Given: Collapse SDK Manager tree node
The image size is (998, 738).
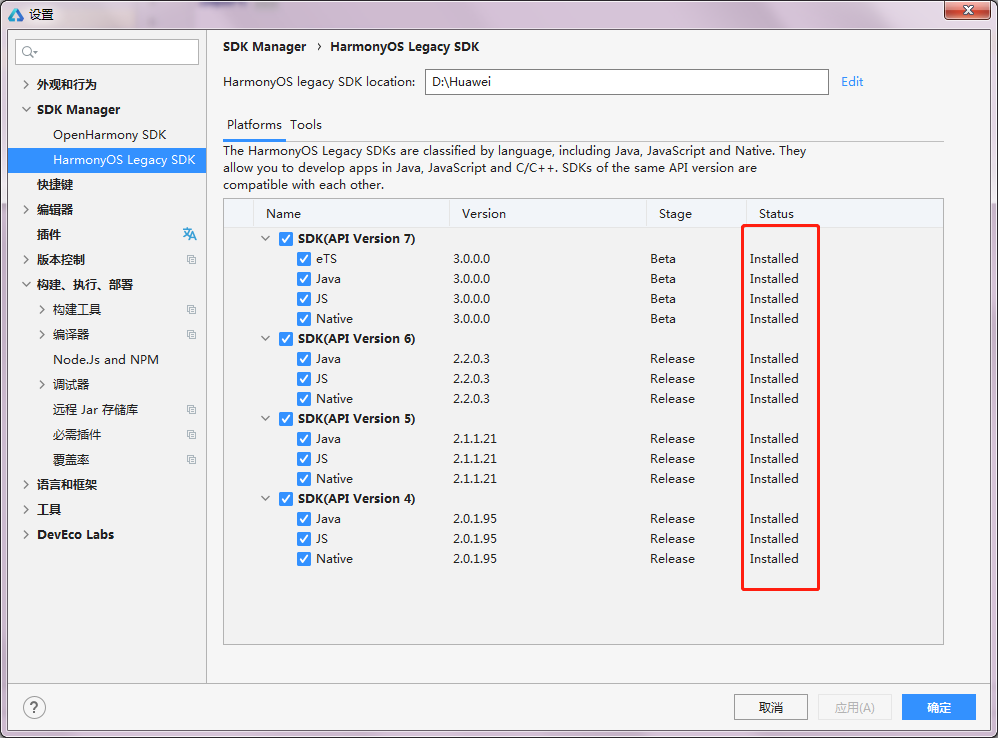Looking at the screenshot, I should click(26, 109).
